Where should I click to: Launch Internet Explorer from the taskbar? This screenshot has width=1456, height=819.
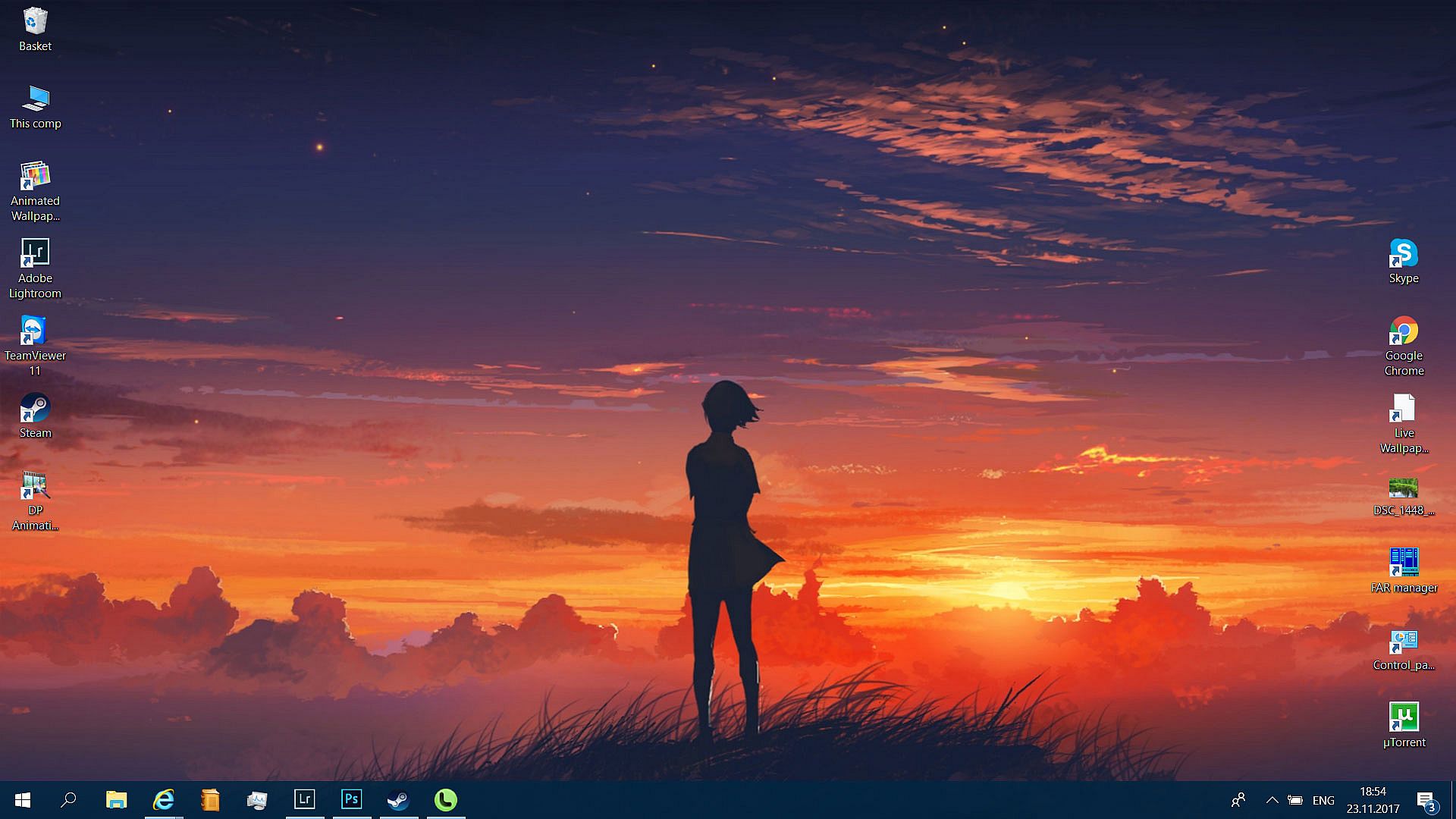[163, 800]
